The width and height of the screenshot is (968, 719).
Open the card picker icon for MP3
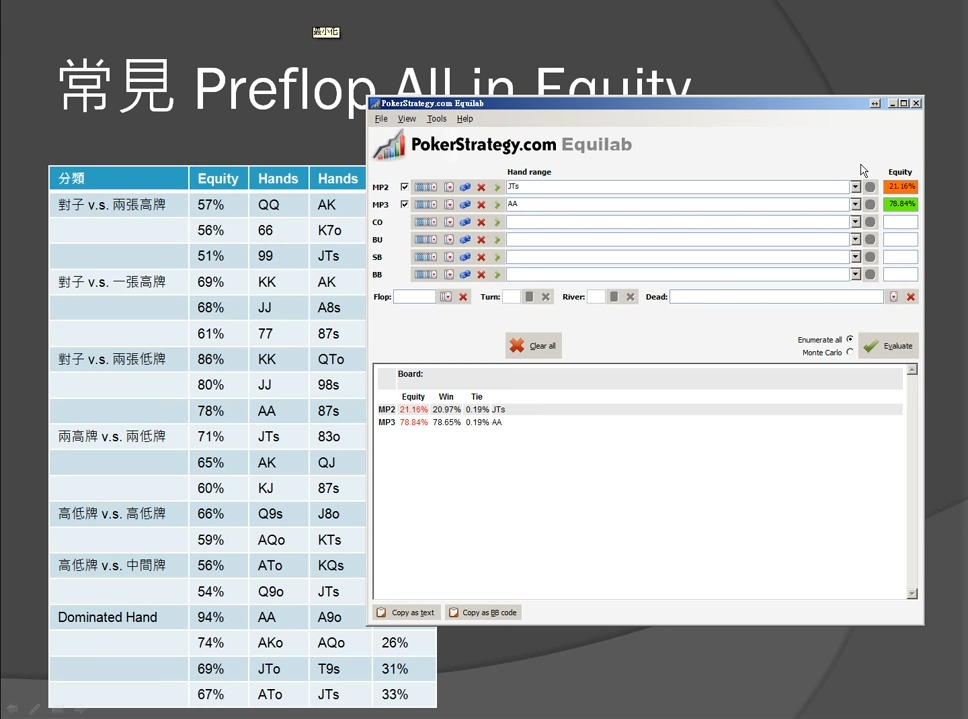(449, 204)
